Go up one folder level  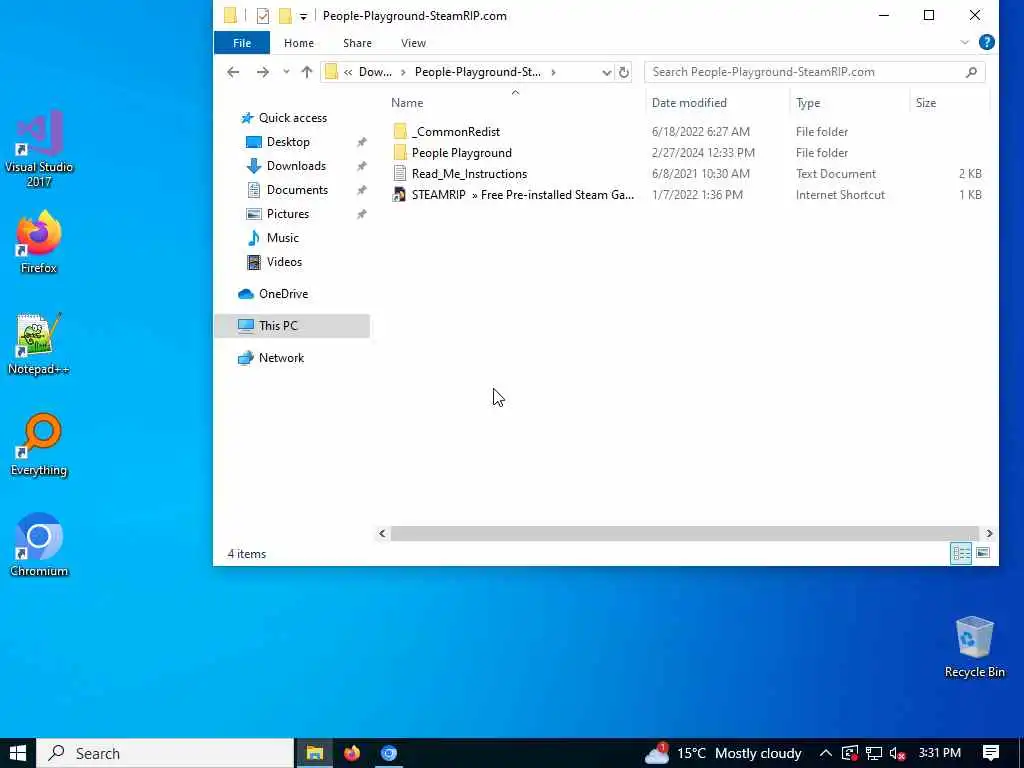(x=306, y=72)
